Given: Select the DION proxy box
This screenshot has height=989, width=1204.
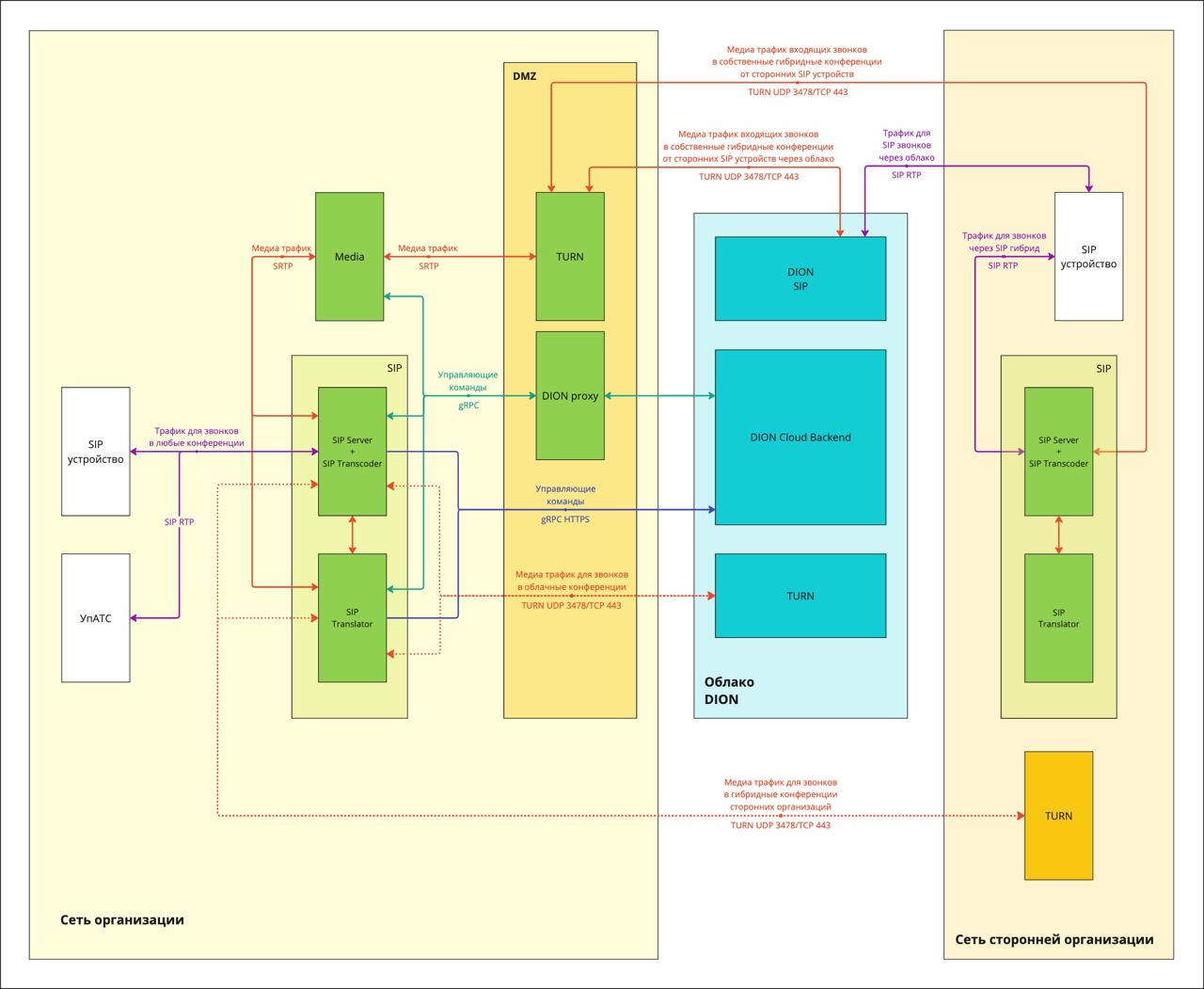Looking at the screenshot, I should tap(570, 395).
